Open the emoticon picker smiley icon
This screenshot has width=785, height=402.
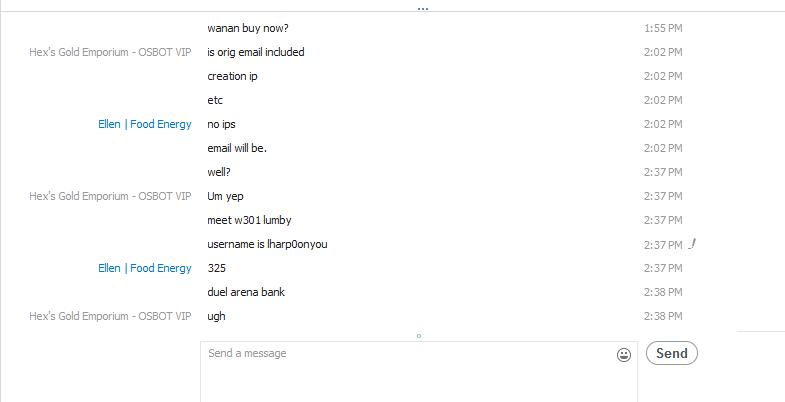(623, 355)
